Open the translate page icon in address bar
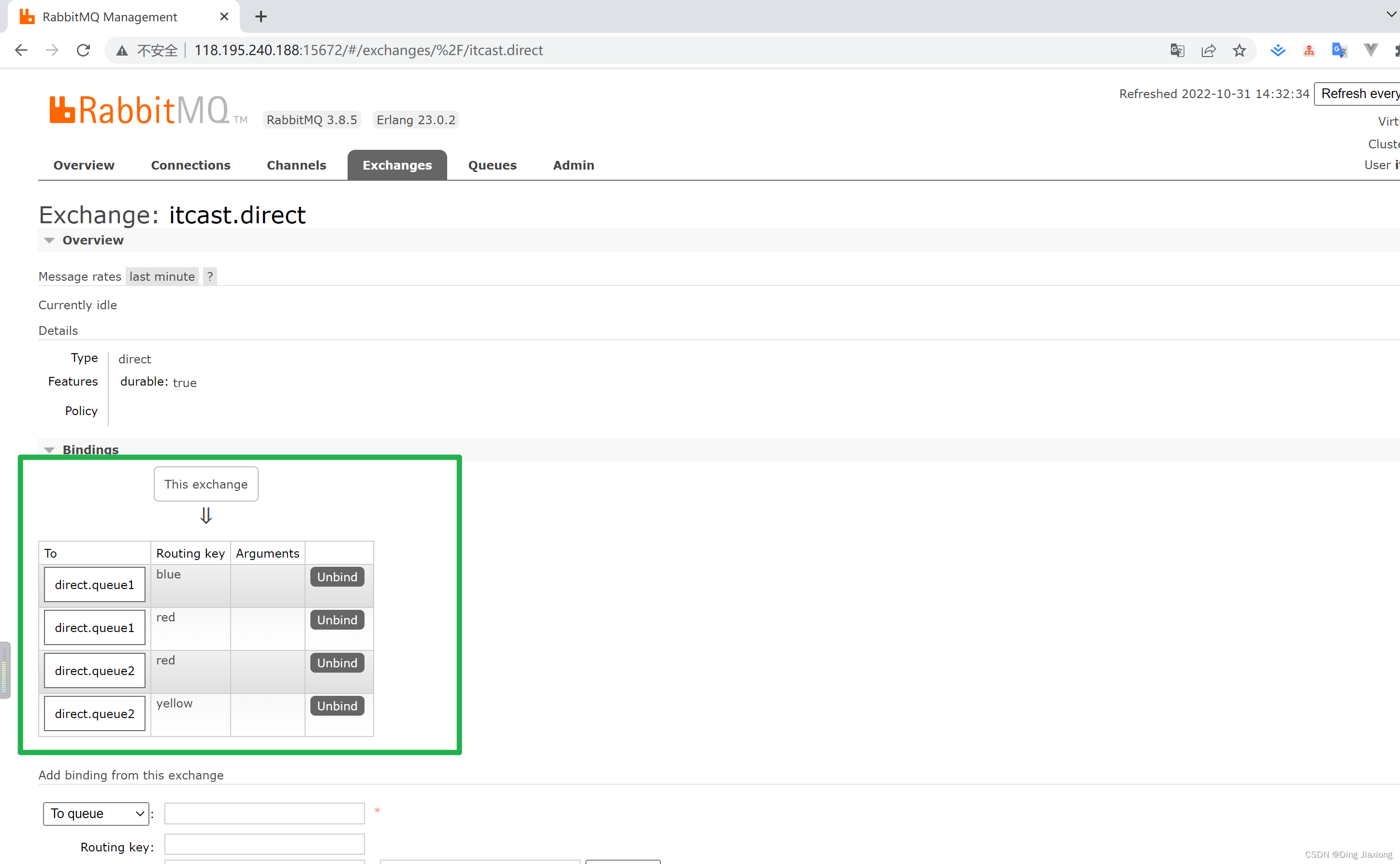Viewport: 1400px width, 864px height. [x=1177, y=50]
